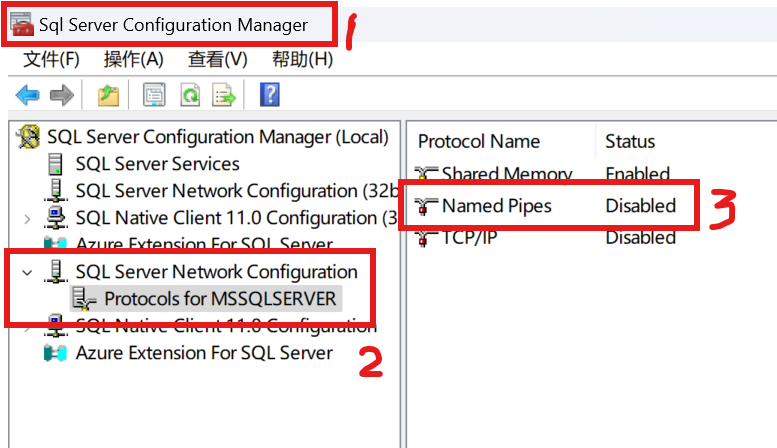Open the 文件(F) menu
Image resolution: width=777 pixels, height=448 pixels.
[x=52, y=59]
